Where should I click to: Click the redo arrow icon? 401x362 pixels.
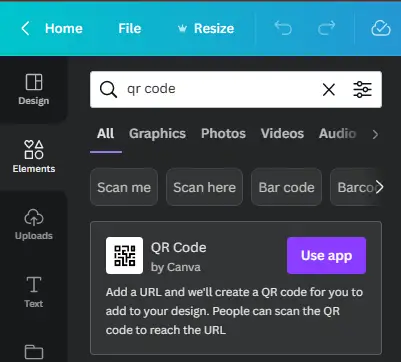(326, 28)
